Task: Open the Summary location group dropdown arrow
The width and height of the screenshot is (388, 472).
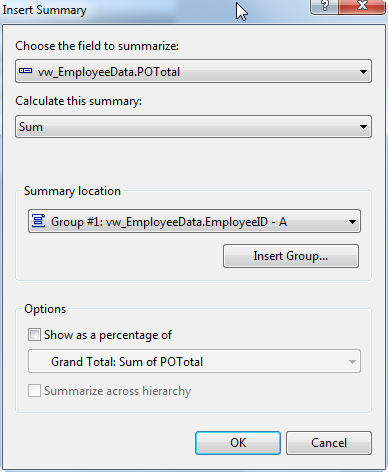Action: point(352,222)
